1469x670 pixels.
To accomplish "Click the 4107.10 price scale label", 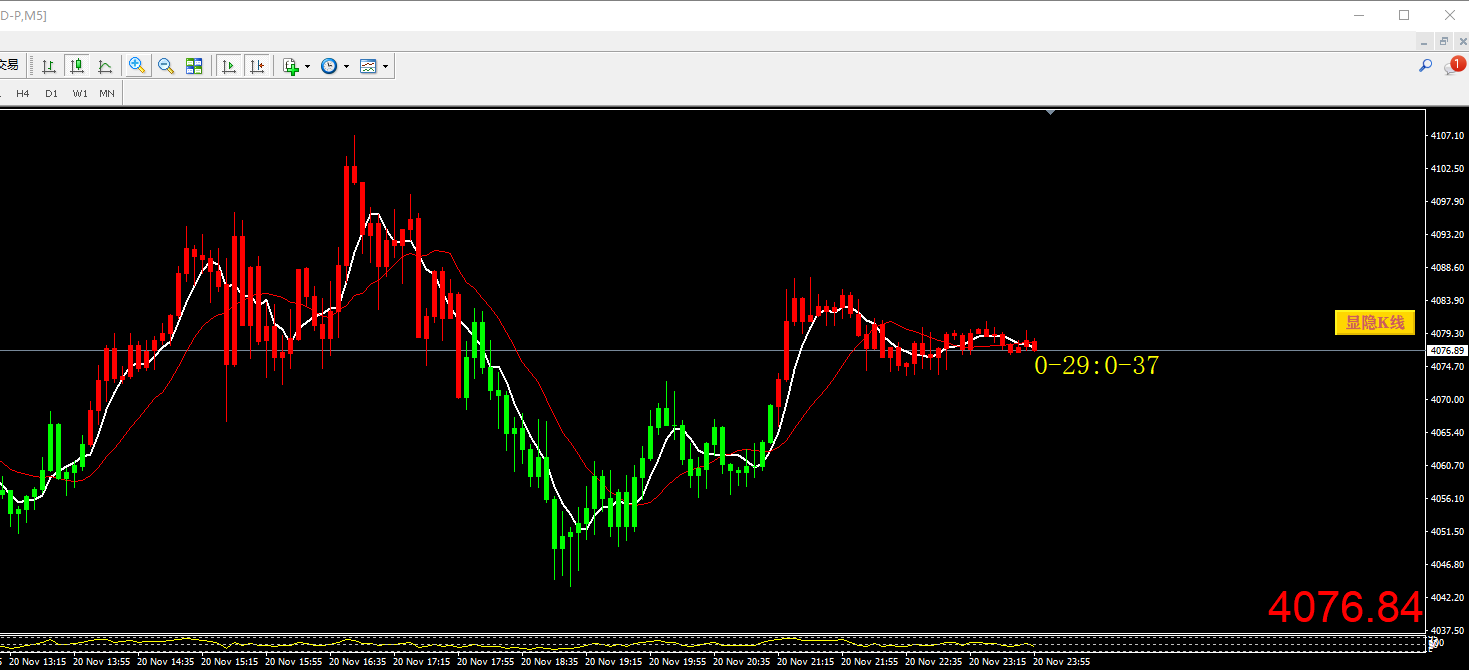I will 1447,136.
